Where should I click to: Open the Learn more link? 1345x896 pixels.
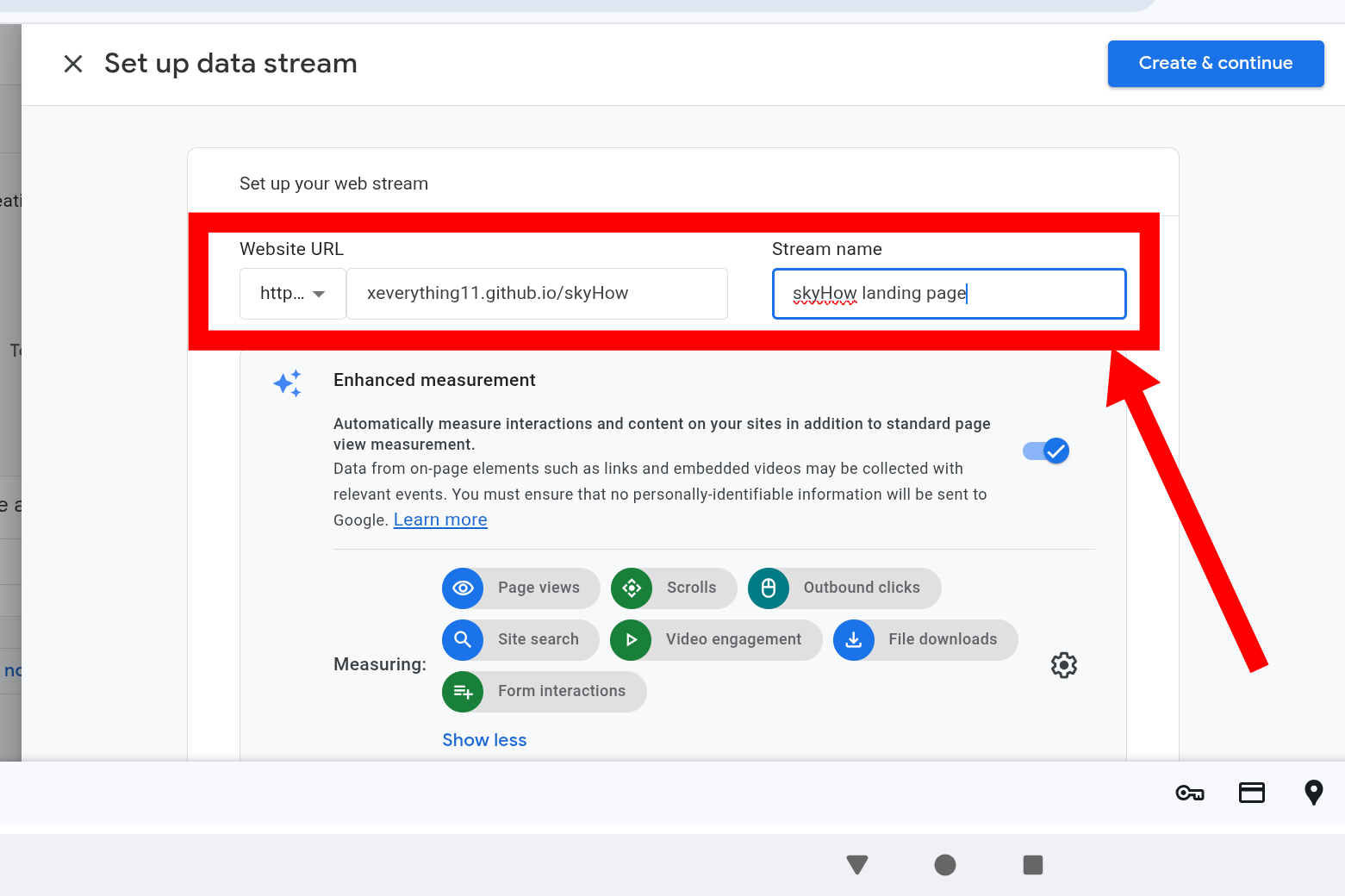tap(440, 520)
